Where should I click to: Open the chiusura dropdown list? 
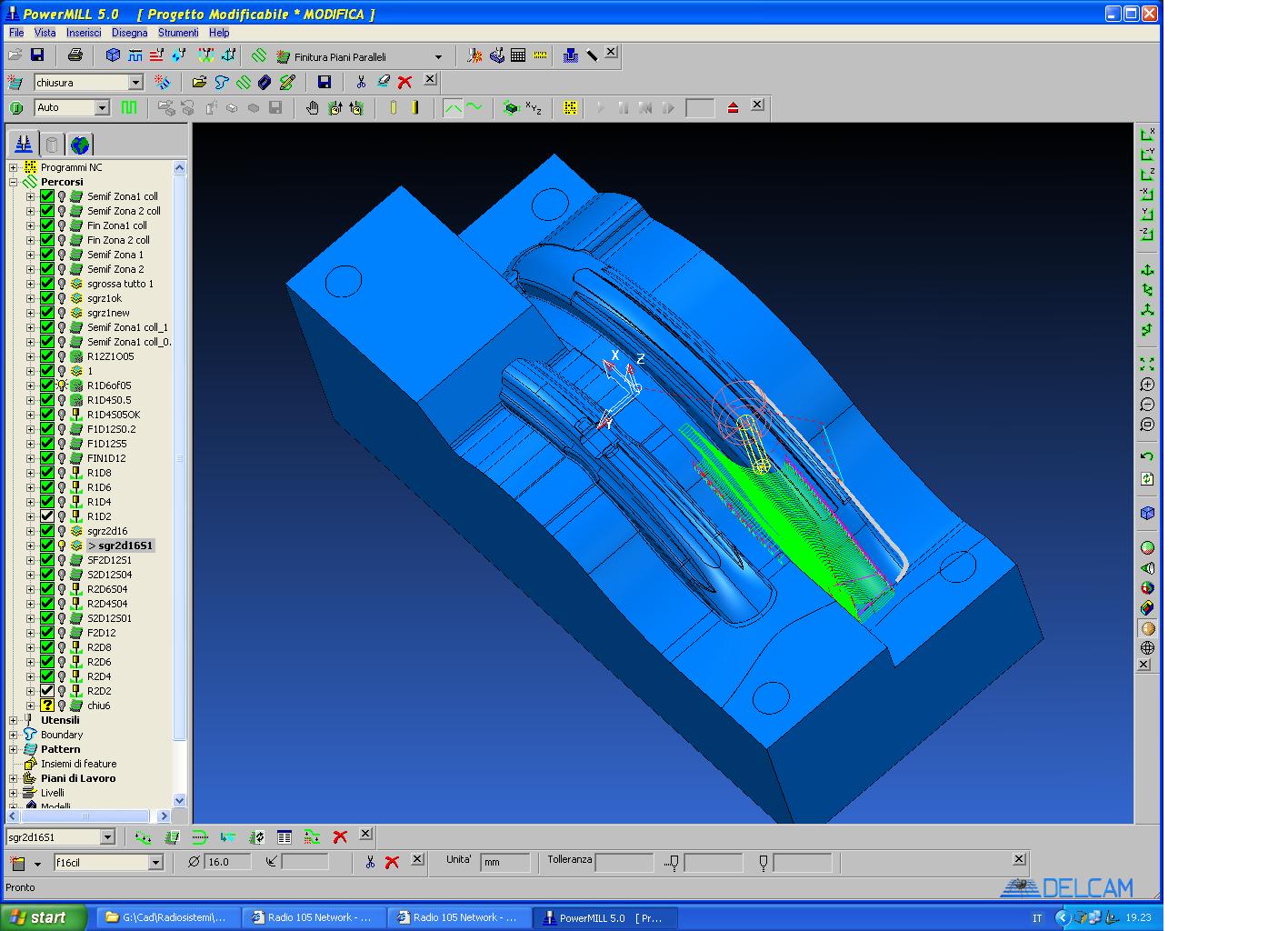[x=135, y=83]
